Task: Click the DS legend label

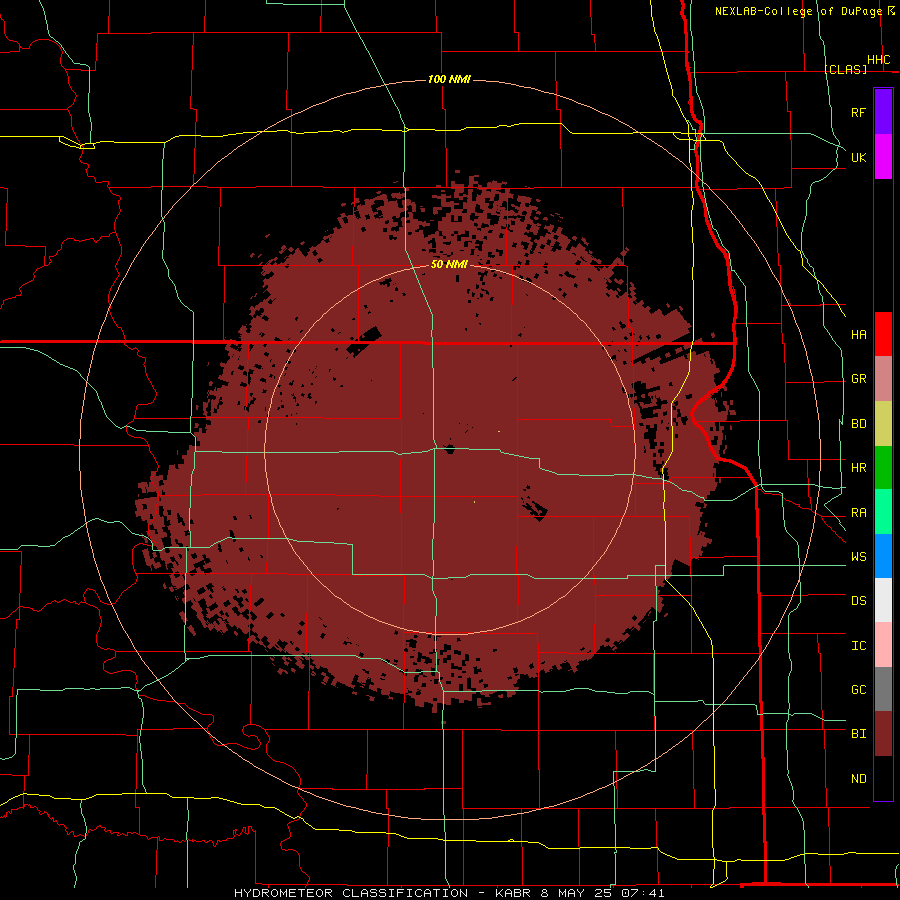Action: tap(858, 601)
